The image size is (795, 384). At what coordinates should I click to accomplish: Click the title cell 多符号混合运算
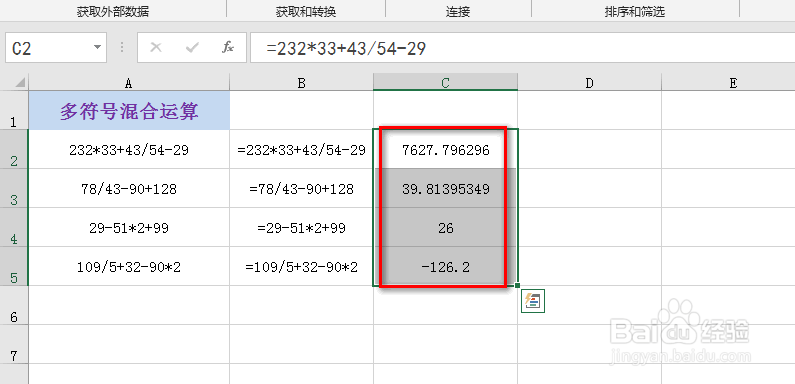tap(129, 110)
